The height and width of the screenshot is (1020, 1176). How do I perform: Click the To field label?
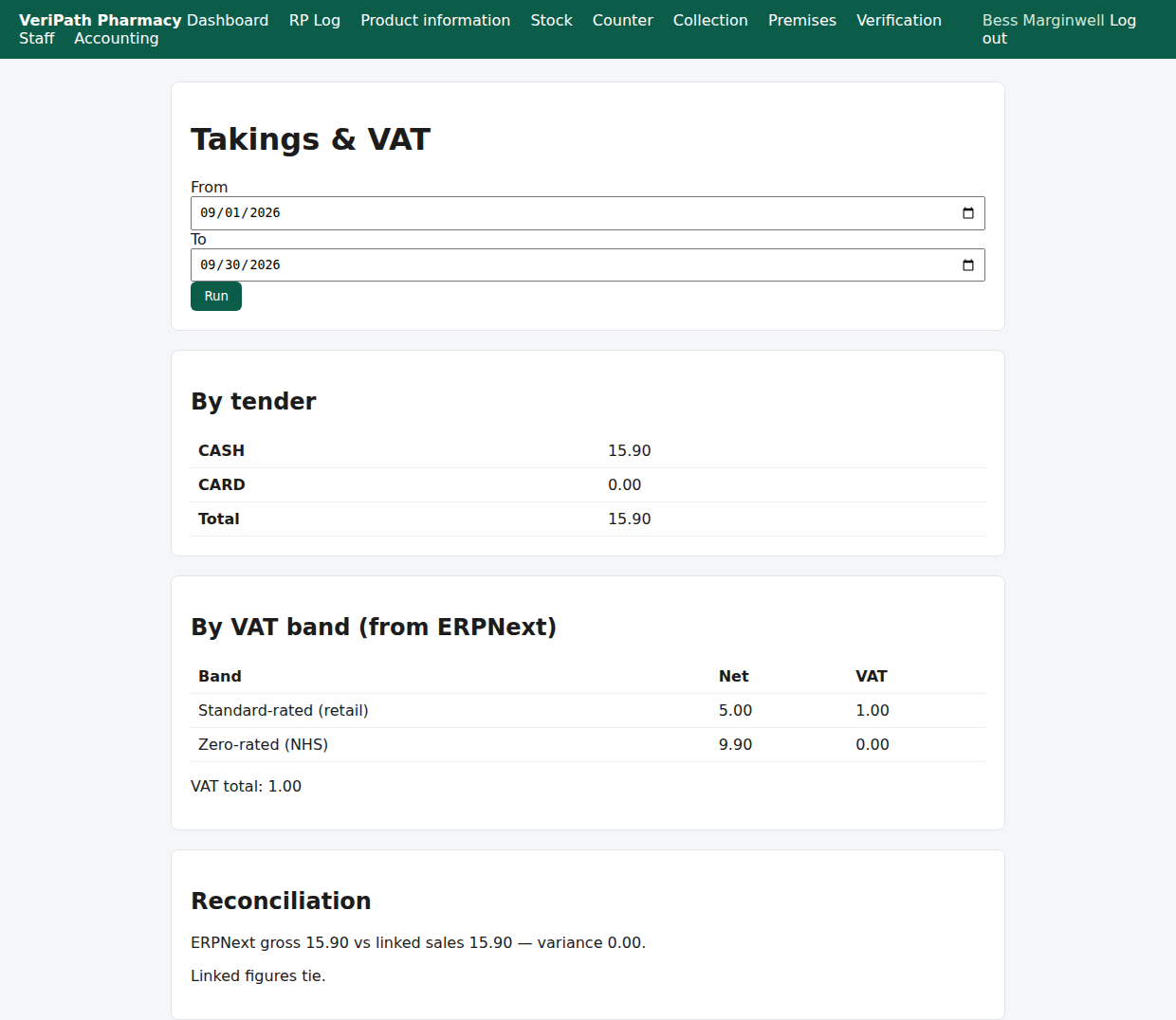click(198, 240)
